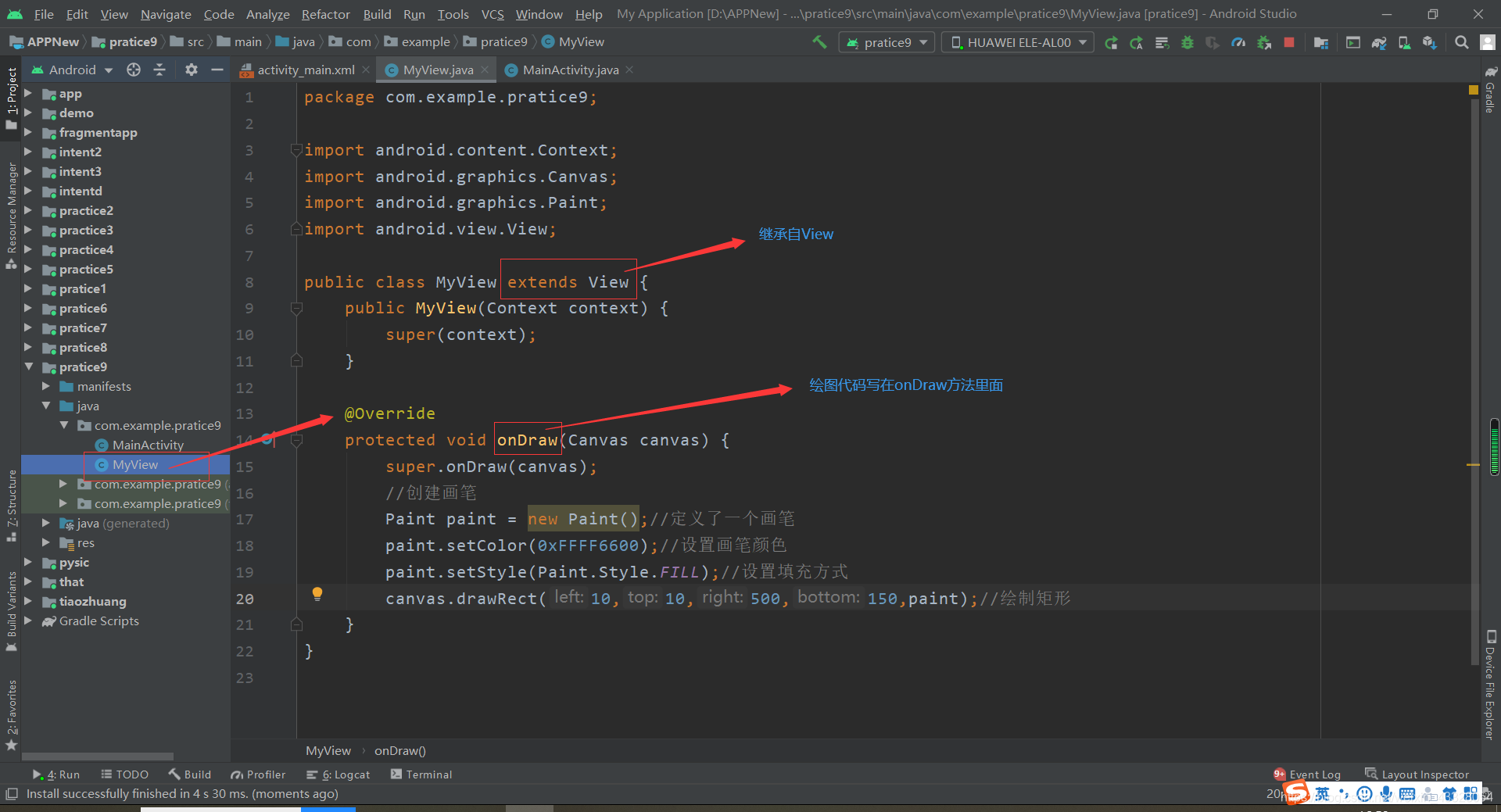
Task: Apply changes and restart activity
Action: [x=1137, y=42]
